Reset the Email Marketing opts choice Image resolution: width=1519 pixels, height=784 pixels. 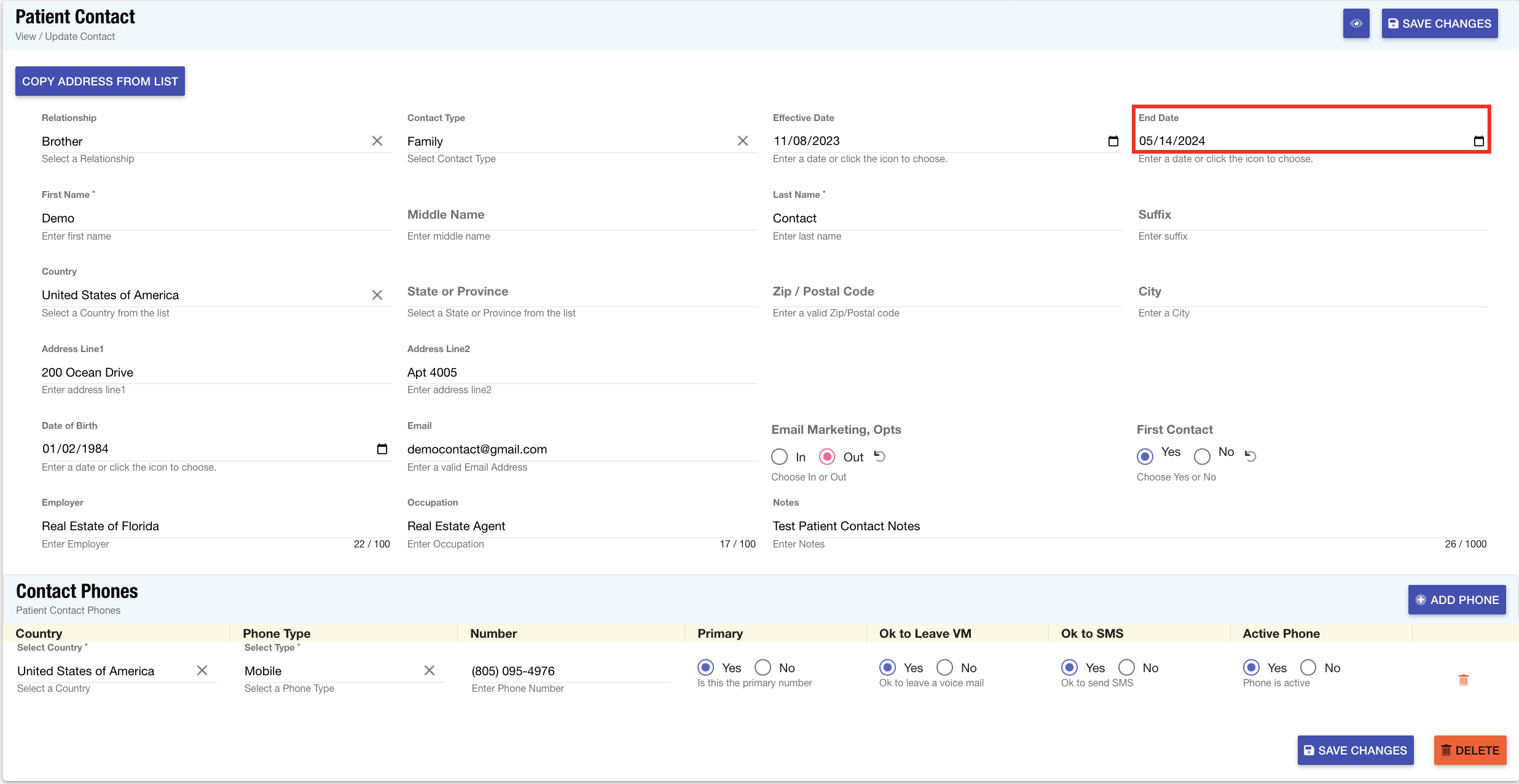[x=880, y=457]
